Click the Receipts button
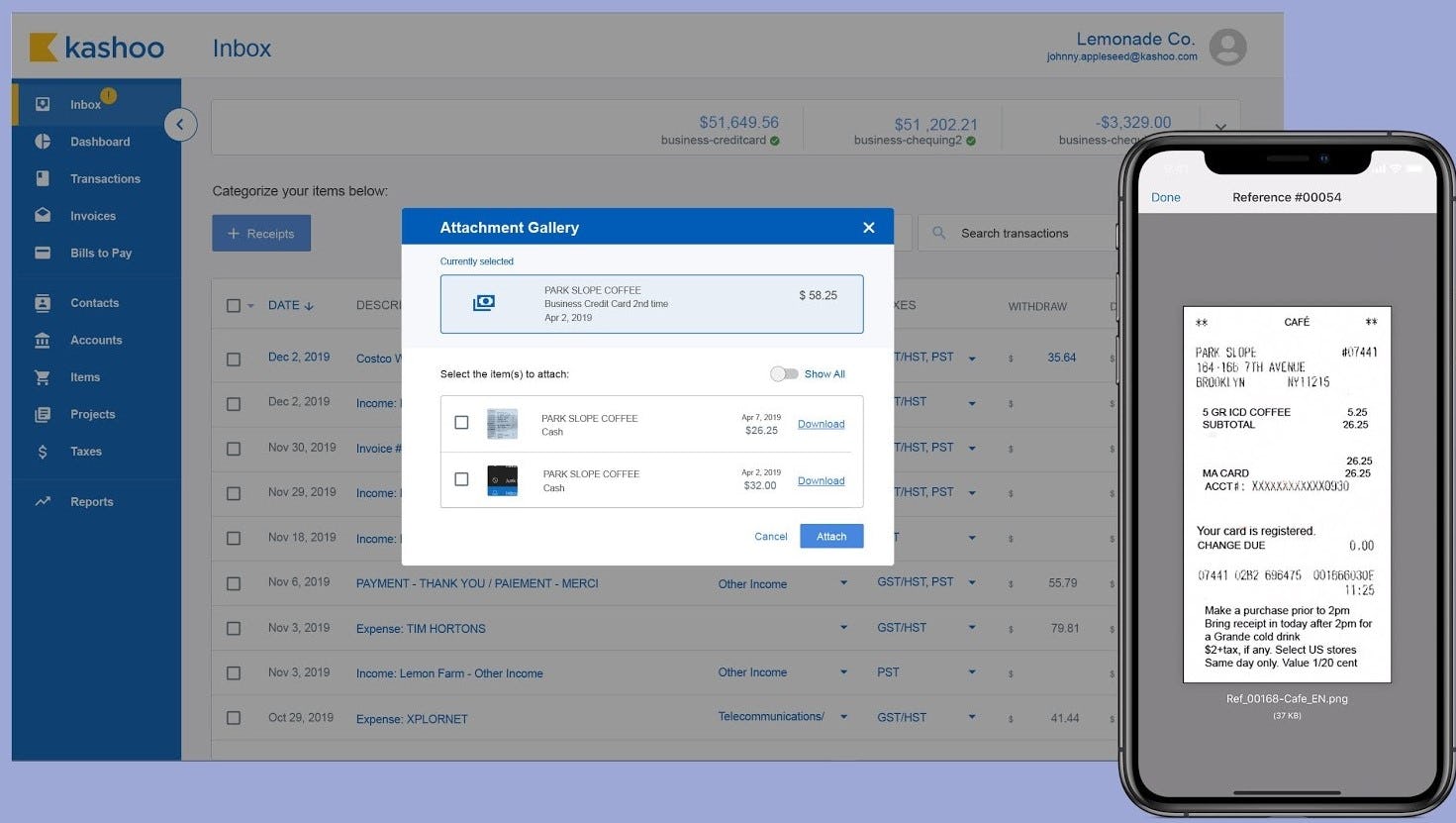 click(x=261, y=233)
